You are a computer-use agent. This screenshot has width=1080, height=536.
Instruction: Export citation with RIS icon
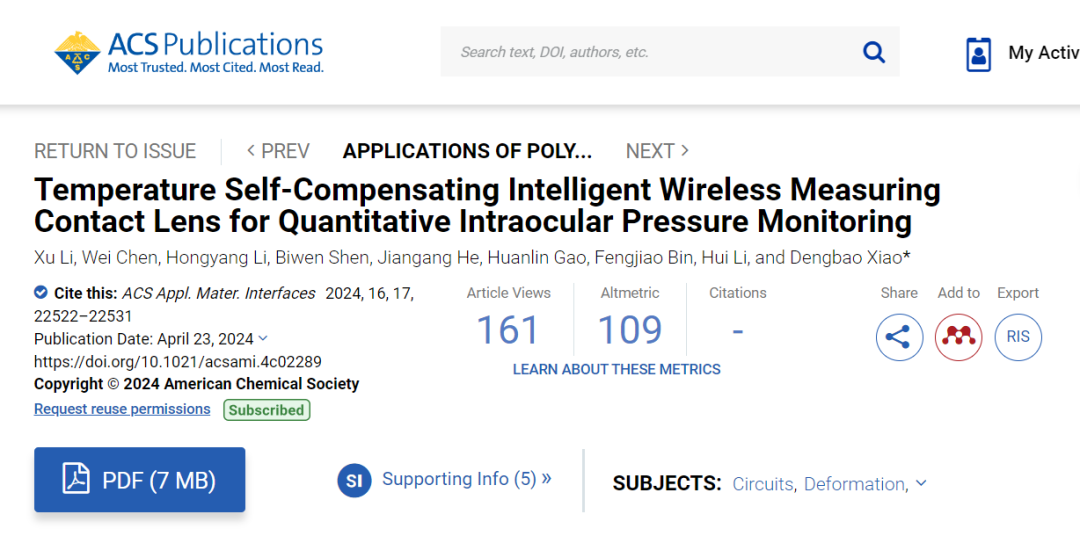(x=1018, y=337)
